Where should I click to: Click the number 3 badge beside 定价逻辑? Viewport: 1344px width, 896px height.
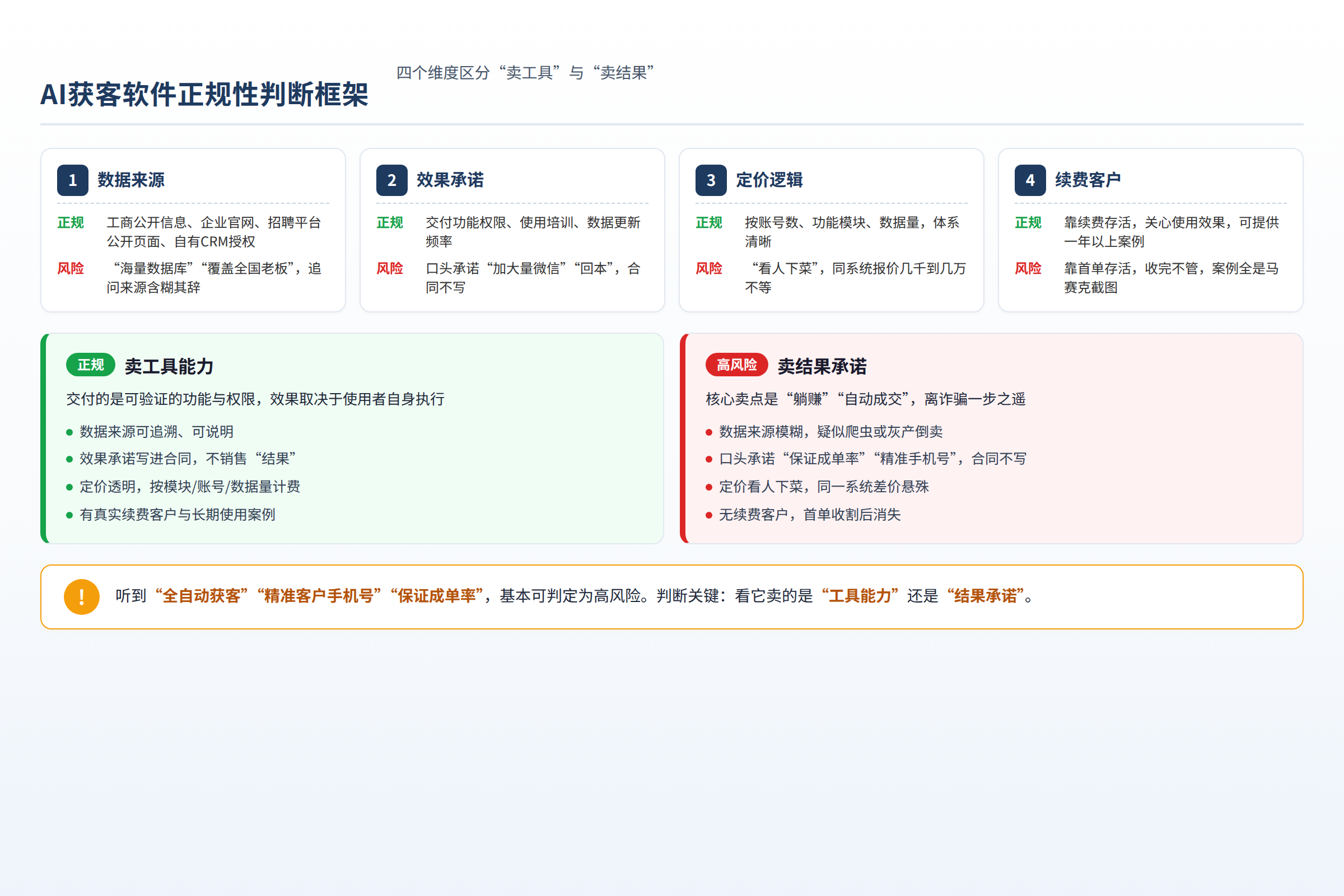coord(711,180)
